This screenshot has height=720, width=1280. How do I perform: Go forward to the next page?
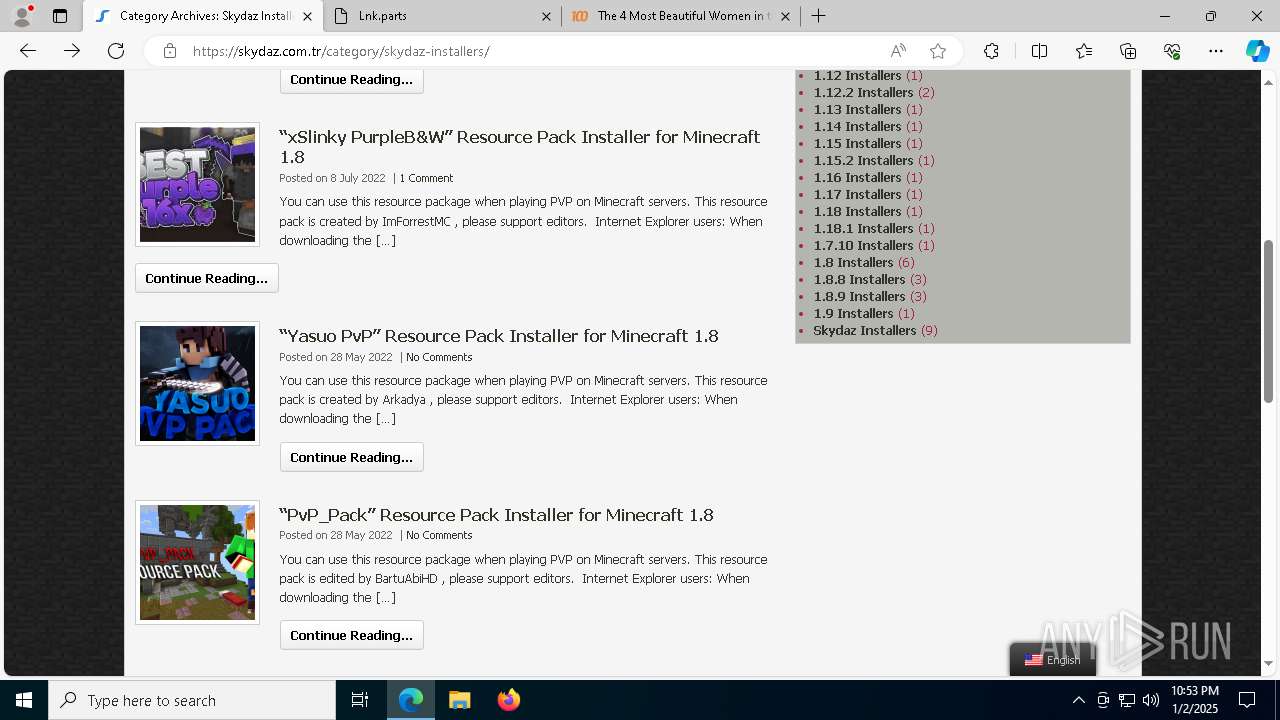72,51
